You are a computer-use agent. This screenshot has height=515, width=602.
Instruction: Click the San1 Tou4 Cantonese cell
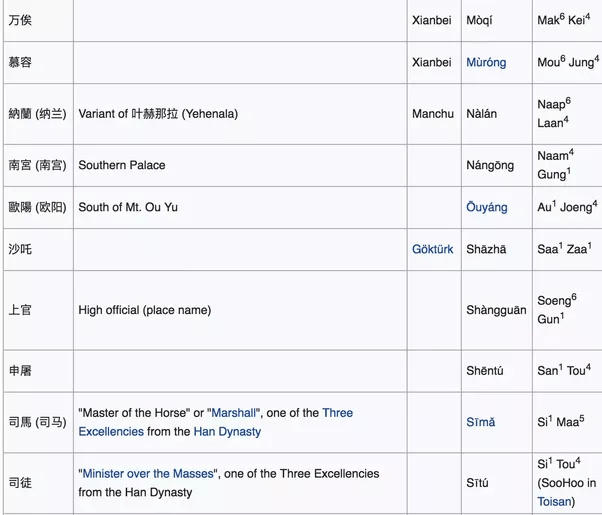tap(567, 371)
